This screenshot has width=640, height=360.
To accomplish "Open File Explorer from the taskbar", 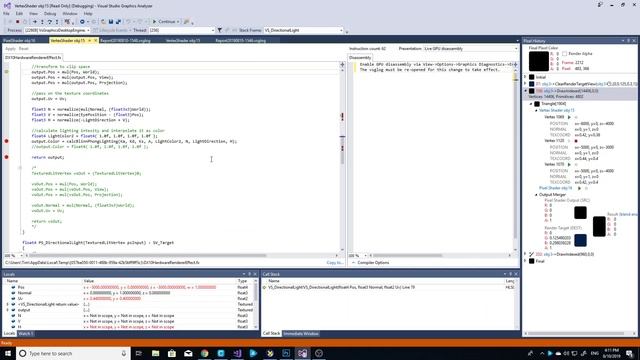I will tap(156, 353).
